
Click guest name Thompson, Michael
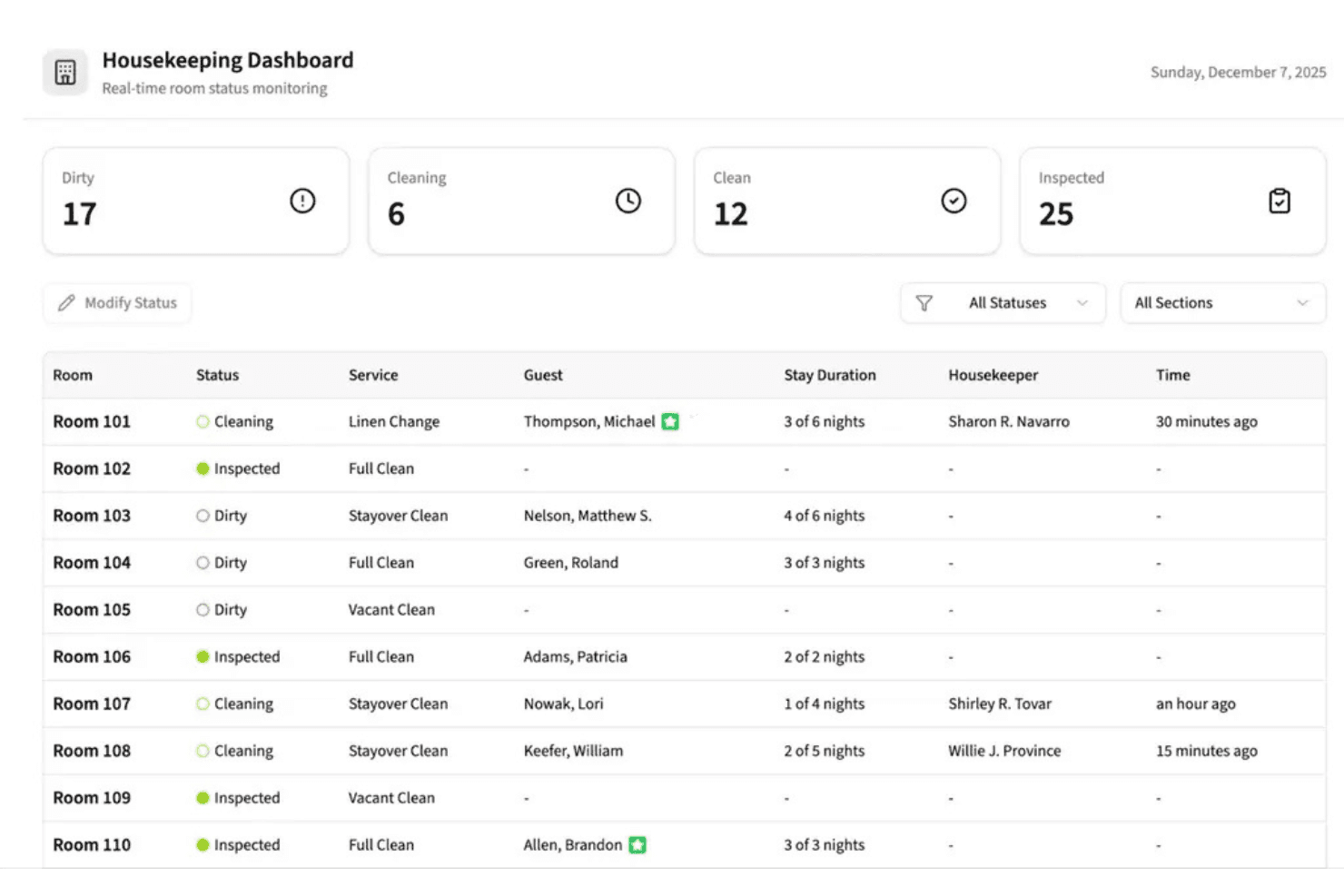tap(589, 421)
